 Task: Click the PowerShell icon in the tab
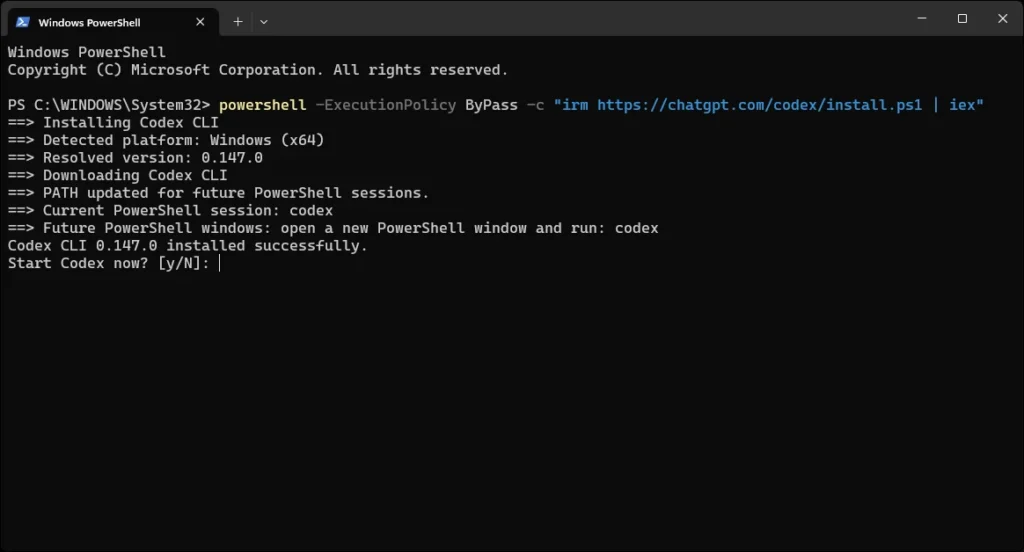[x=23, y=22]
